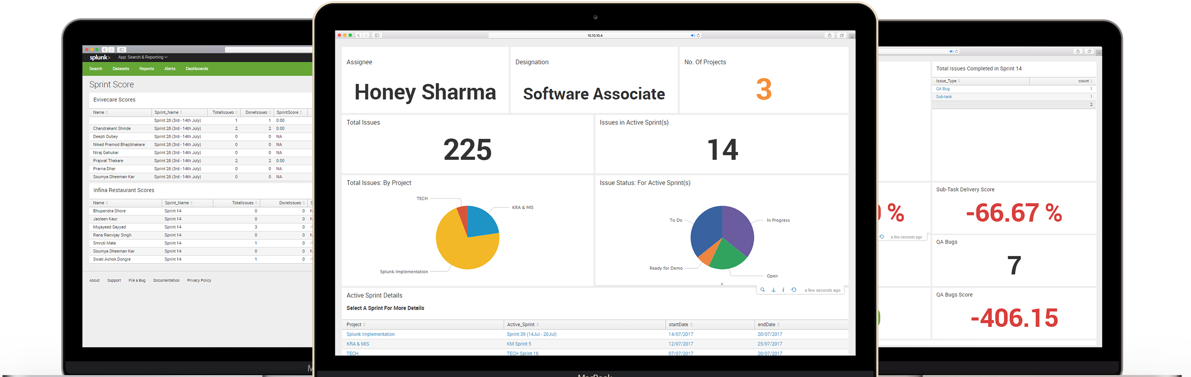This screenshot has width=1191, height=377.
Task: Open the Search tab in left Splunk window
Action: [x=96, y=68]
